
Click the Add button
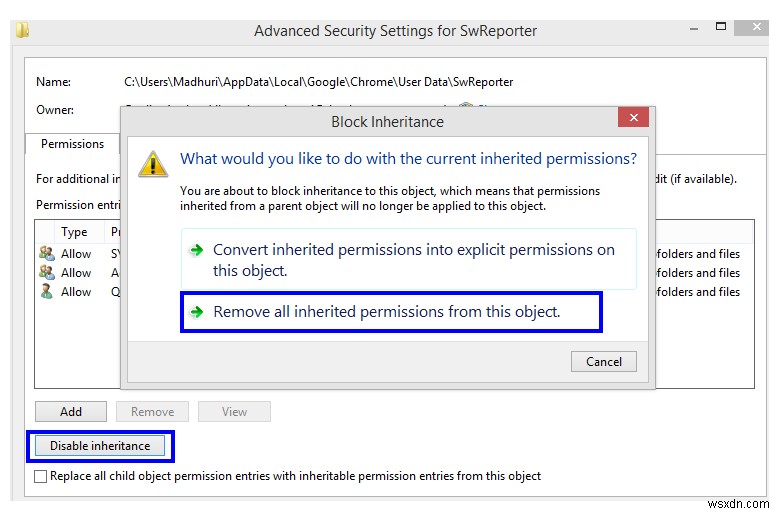click(71, 411)
